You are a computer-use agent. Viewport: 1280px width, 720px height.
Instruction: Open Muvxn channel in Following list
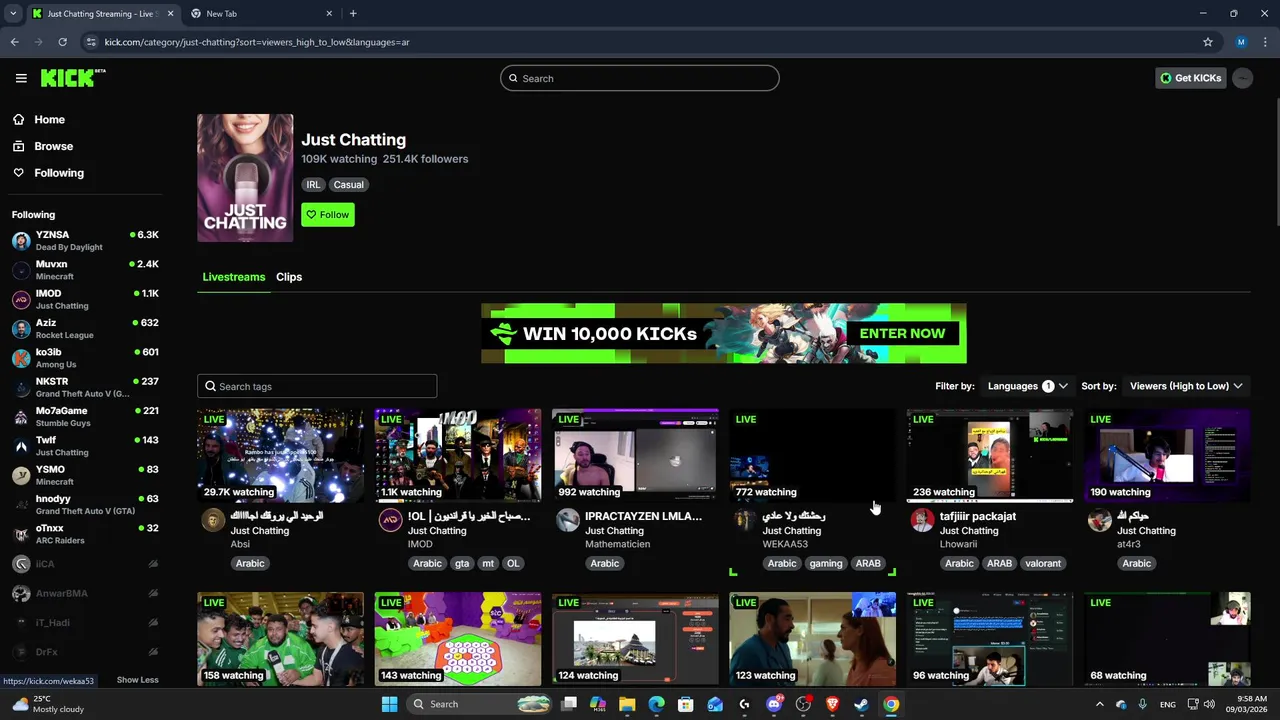click(85, 270)
